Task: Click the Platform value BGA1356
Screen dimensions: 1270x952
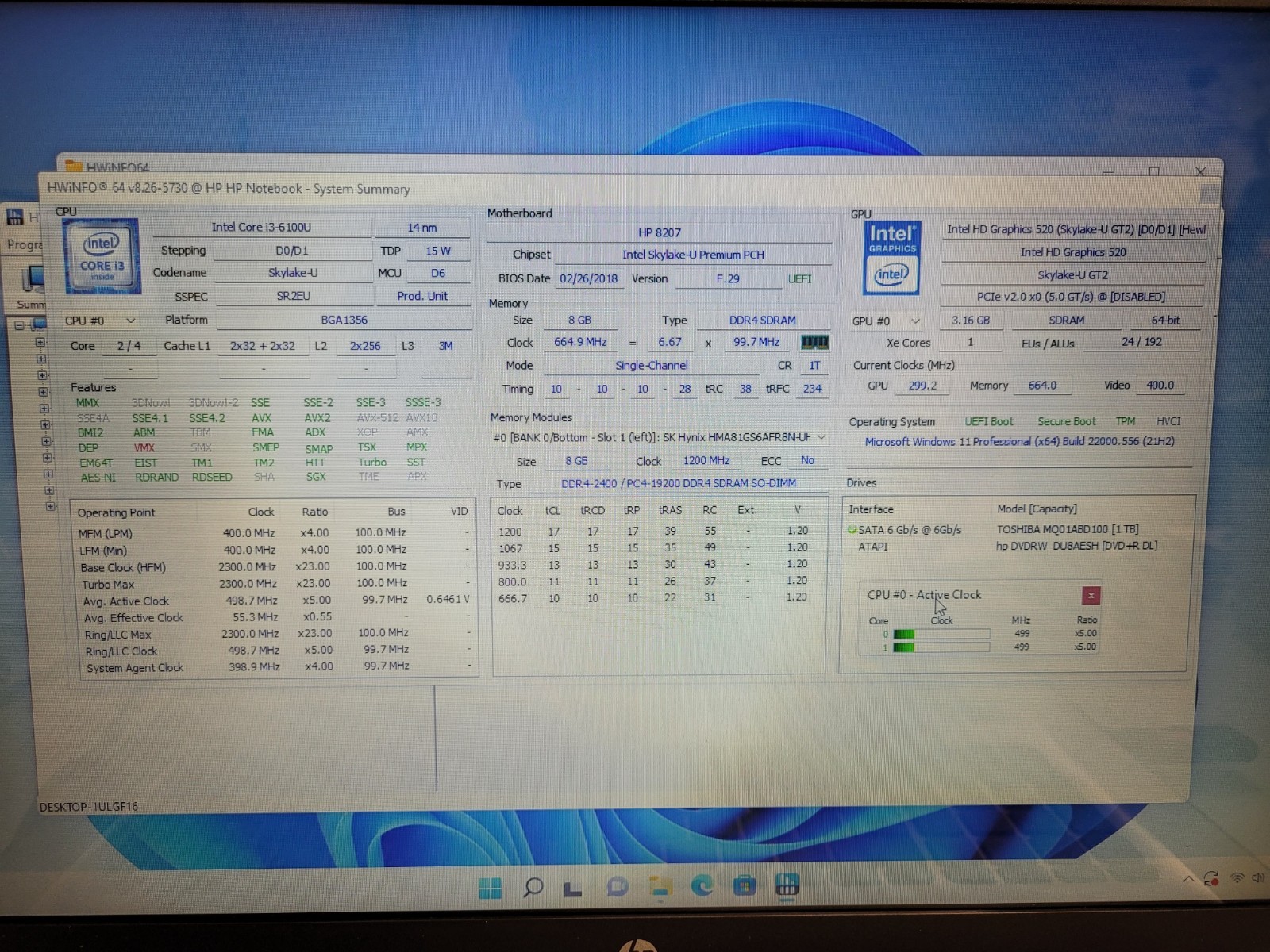Action: point(344,320)
